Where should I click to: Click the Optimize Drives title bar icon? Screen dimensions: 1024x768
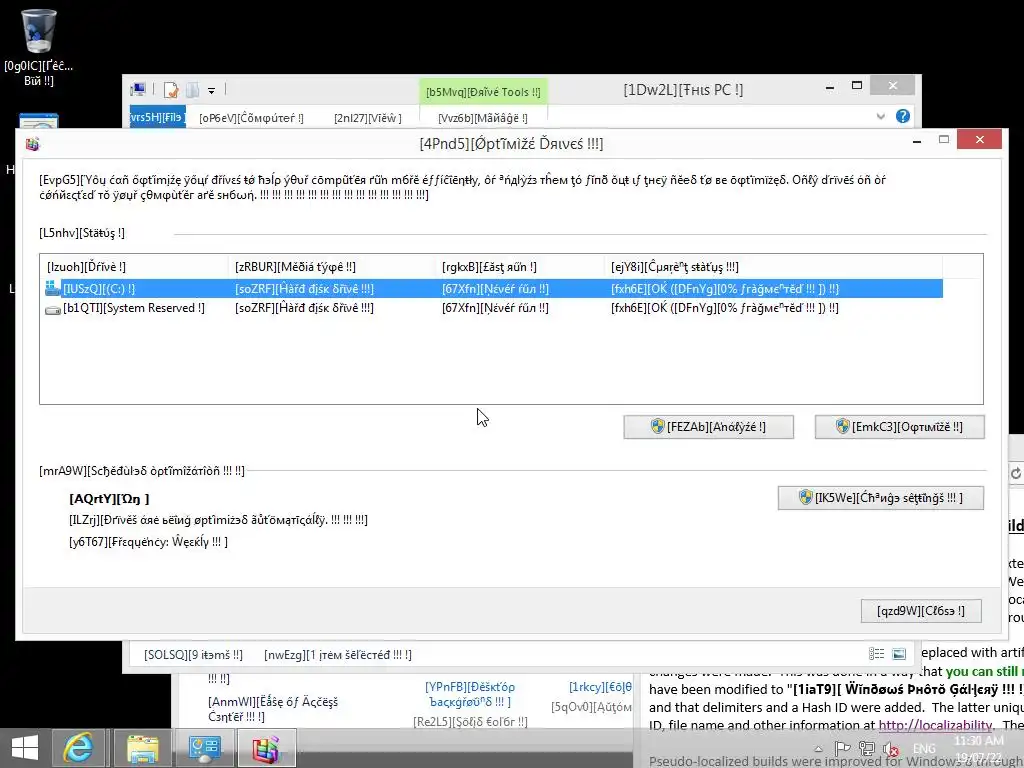(33, 144)
